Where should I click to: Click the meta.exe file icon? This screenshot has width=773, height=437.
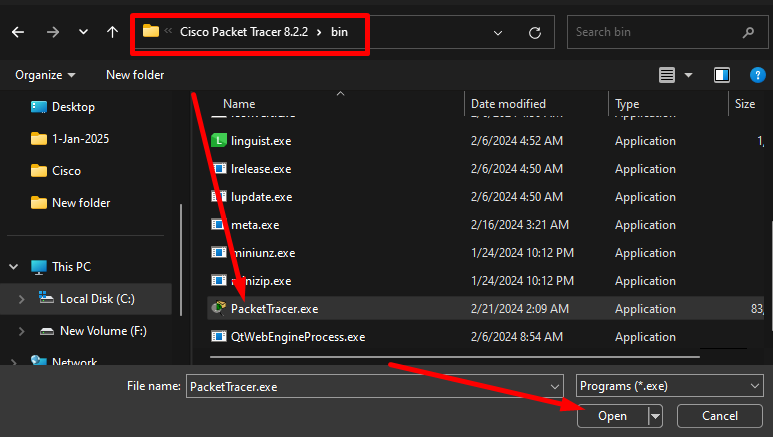(219, 225)
